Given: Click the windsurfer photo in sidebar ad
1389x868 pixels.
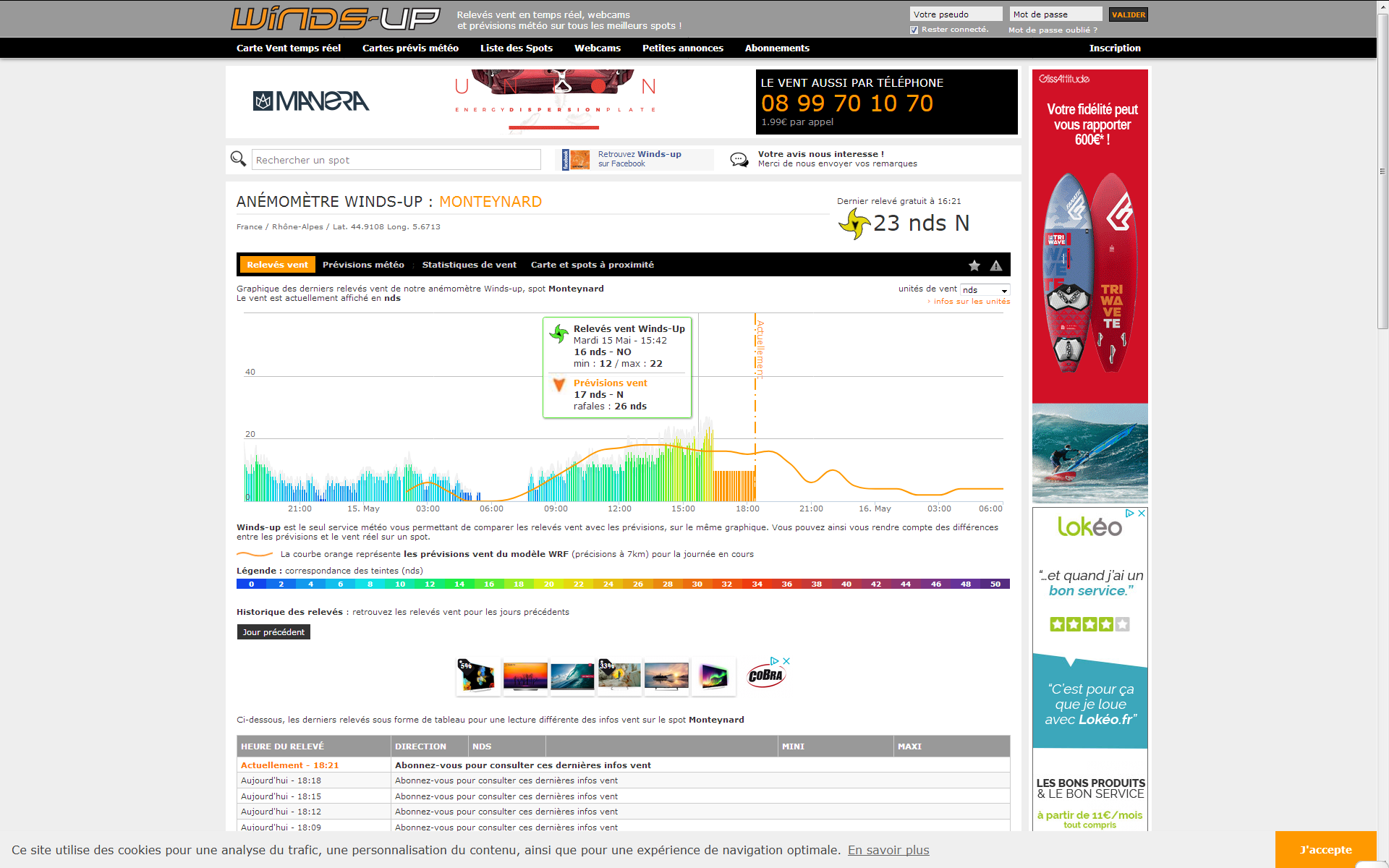Looking at the screenshot, I should click(x=1090, y=454).
